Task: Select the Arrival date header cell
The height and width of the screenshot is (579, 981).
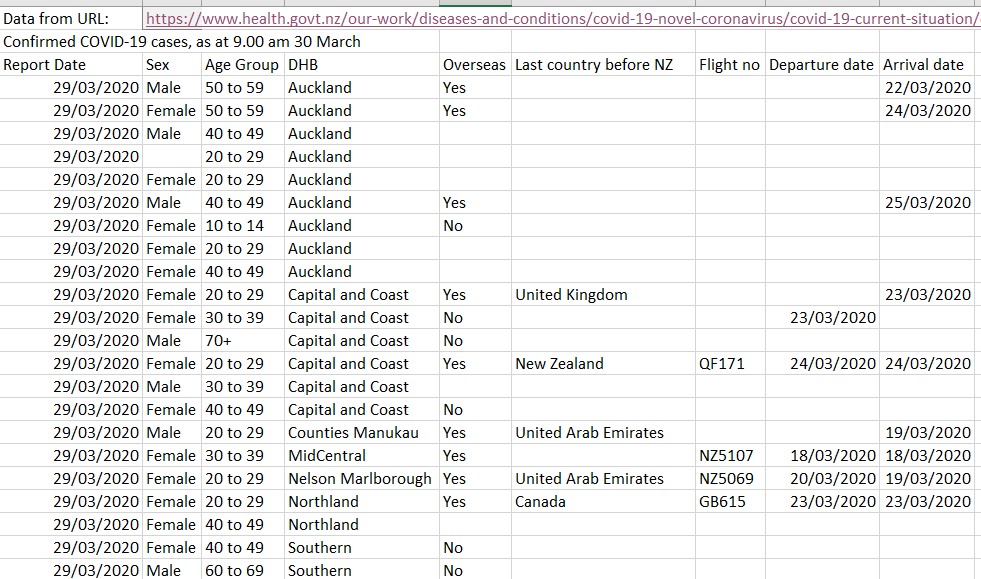Action: click(923, 65)
